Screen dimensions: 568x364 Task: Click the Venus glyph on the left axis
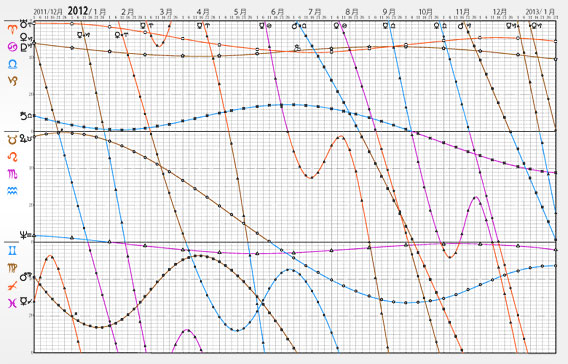pyautogui.click(x=24, y=38)
